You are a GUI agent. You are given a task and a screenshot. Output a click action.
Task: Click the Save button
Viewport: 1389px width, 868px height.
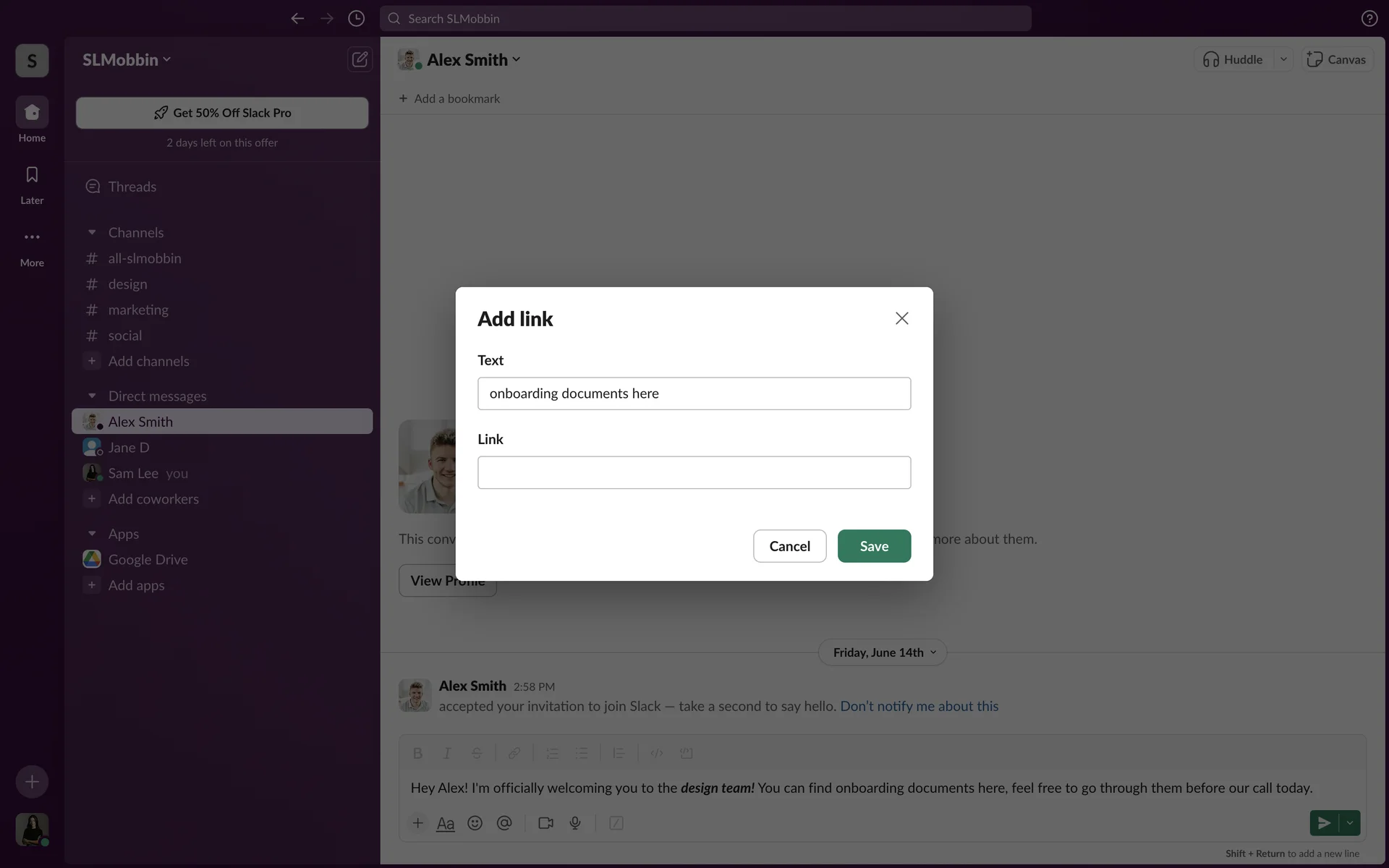point(874,546)
